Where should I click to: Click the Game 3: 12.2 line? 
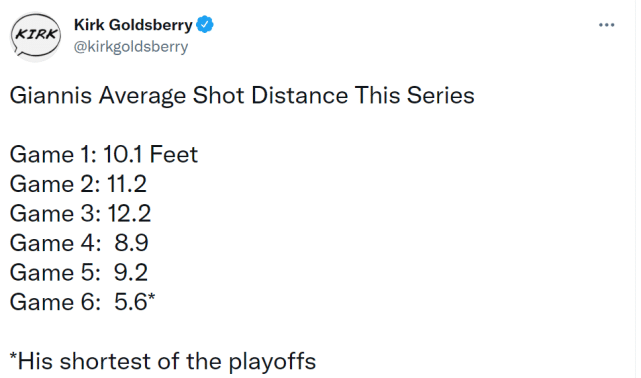[80, 213]
